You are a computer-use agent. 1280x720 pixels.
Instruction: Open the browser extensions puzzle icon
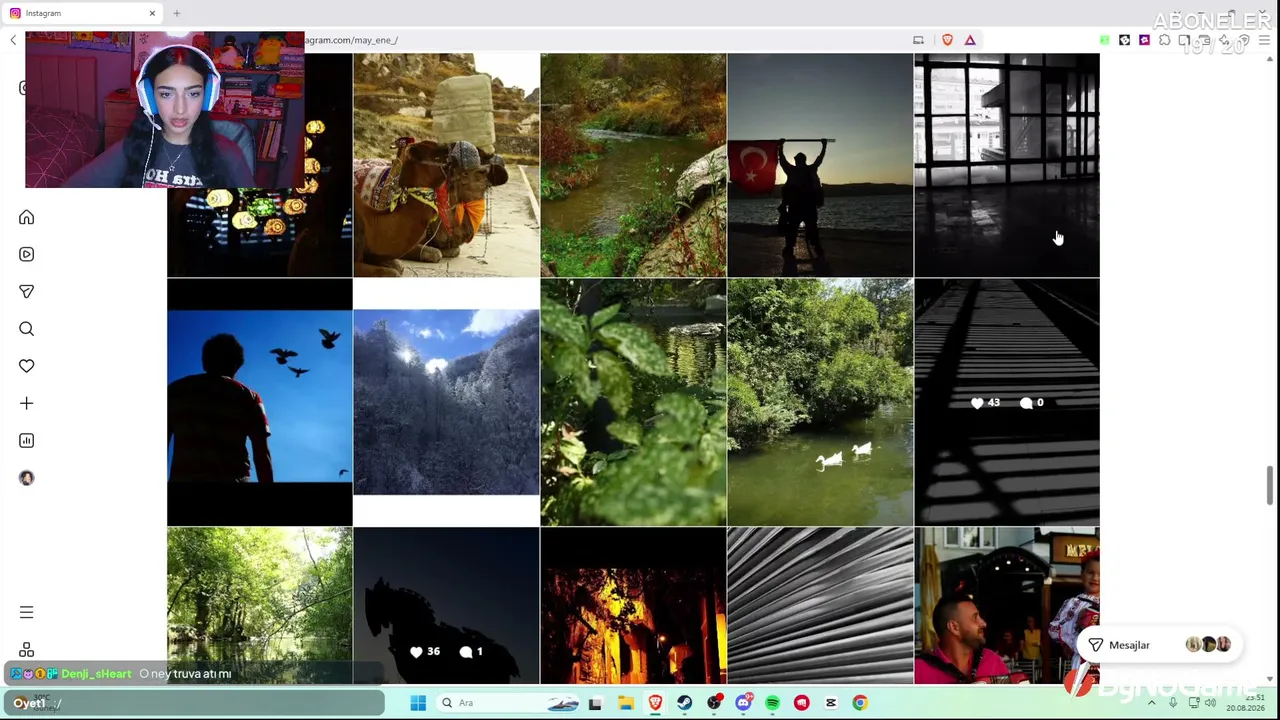tap(1164, 40)
